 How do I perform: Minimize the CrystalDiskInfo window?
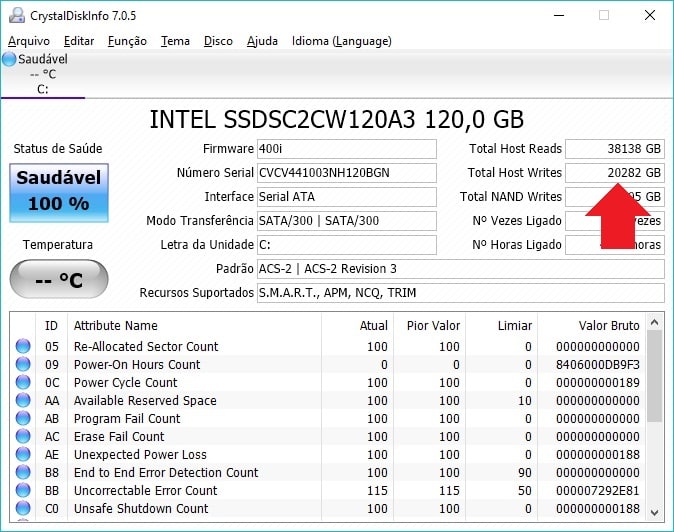pyautogui.click(x=559, y=15)
